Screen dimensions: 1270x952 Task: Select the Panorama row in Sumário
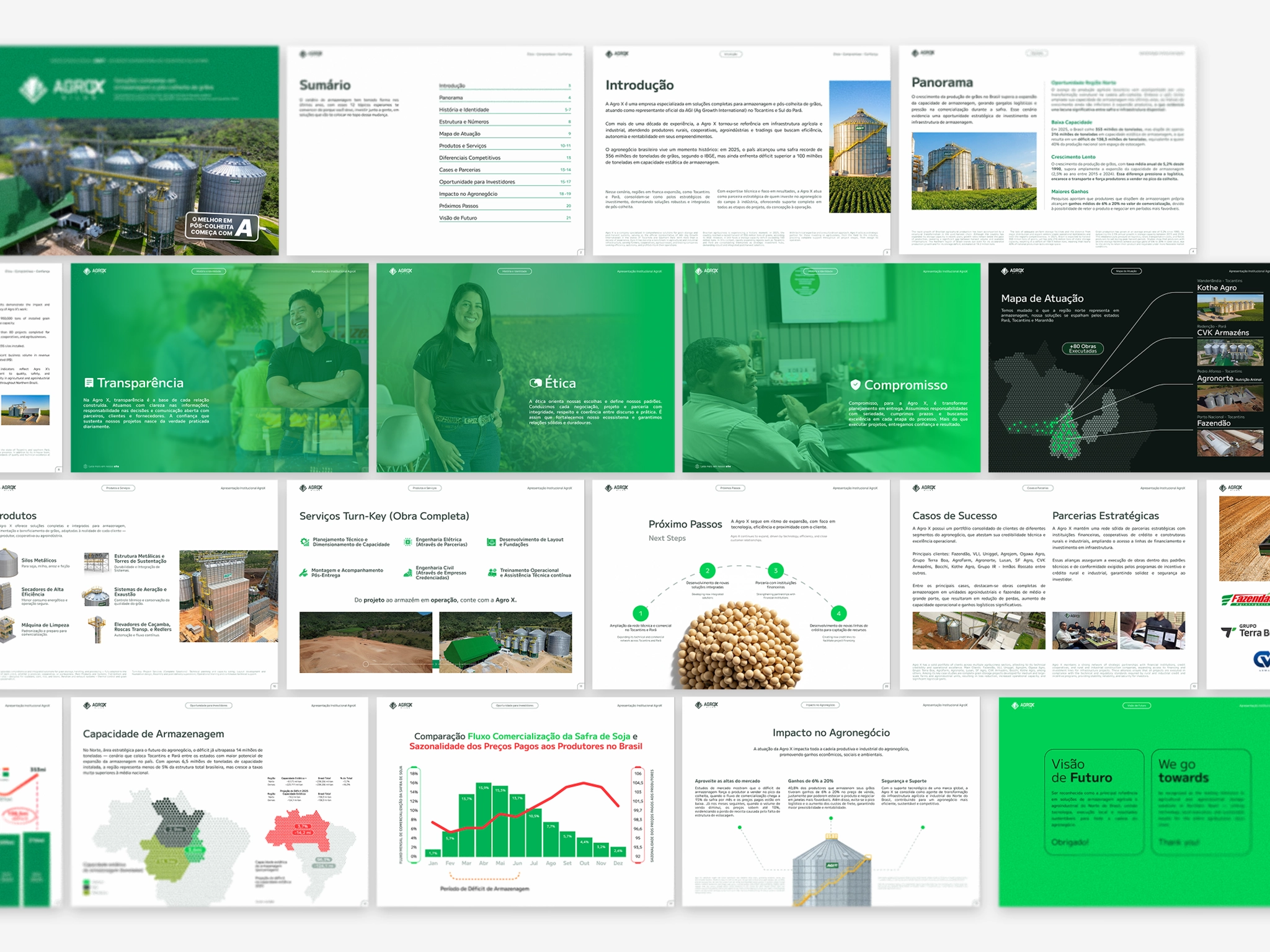point(505,97)
